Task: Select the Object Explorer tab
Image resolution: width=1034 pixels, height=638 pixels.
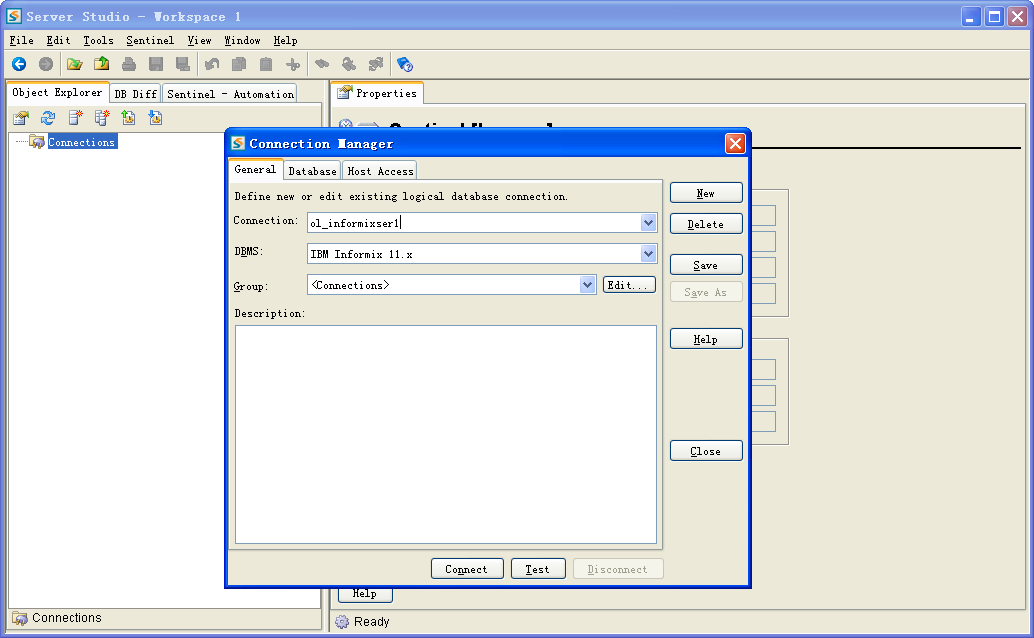Action: [x=57, y=92]
